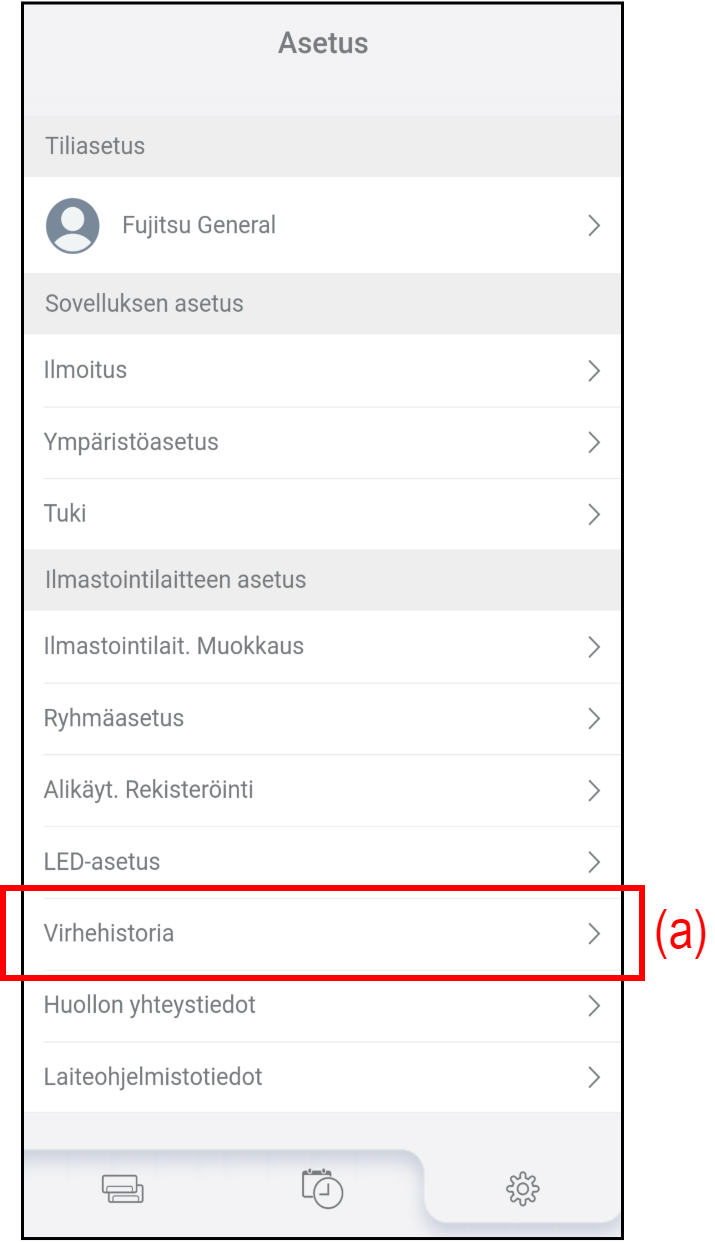Select Alikäyt. Rekisteröinti entry
Image resolution: width=715 pixels, height=1243 pixels.
pyautogui.click(x=149, y=790)
